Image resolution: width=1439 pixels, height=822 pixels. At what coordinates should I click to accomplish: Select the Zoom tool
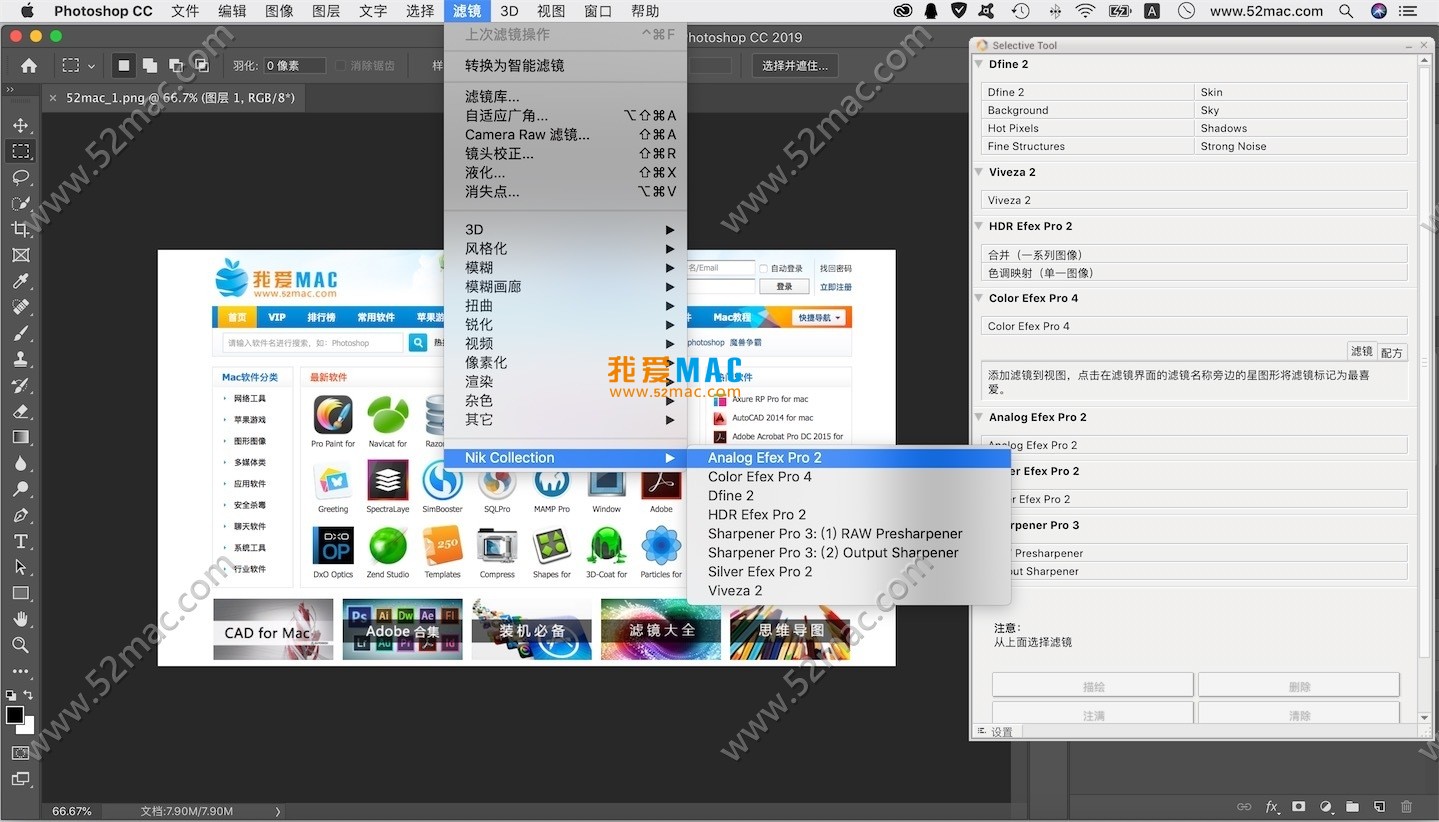20,645
